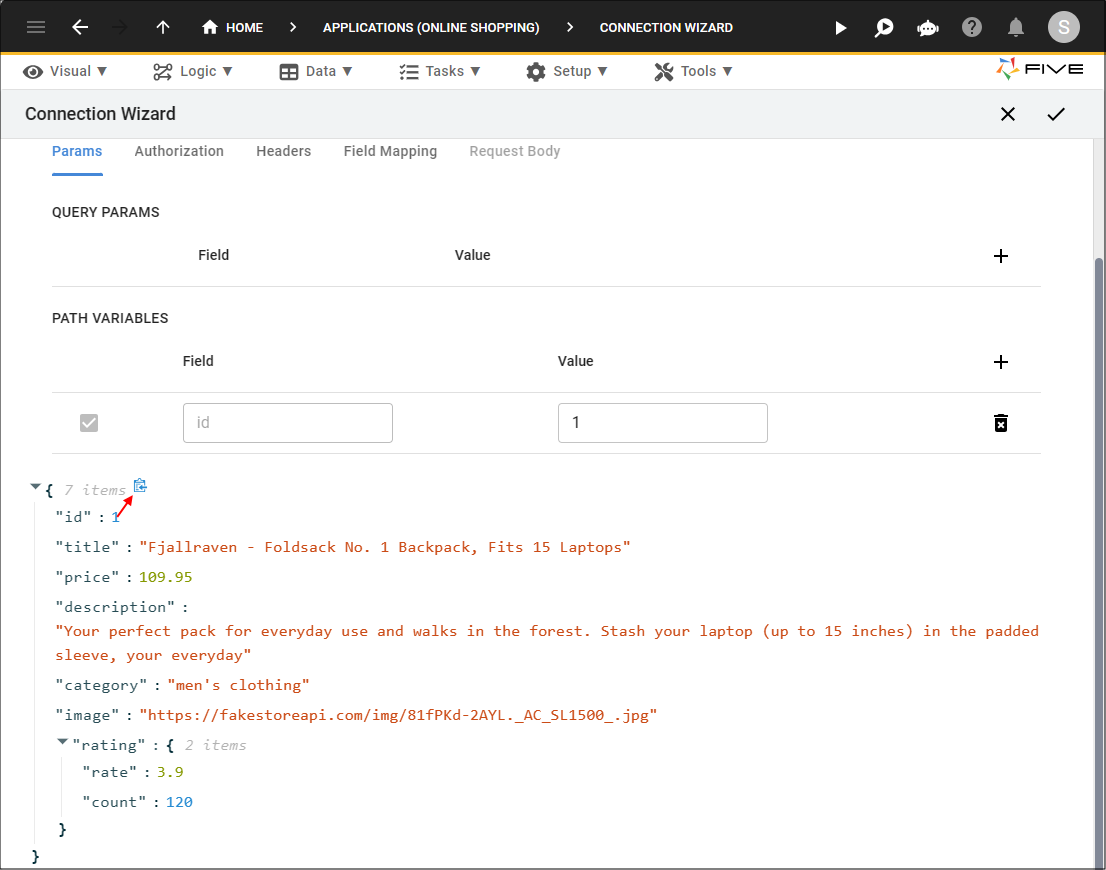Click the Request Body tab
Image resolution: width=1106 pixels, height=870 pixels.
[x=515, y=152]
